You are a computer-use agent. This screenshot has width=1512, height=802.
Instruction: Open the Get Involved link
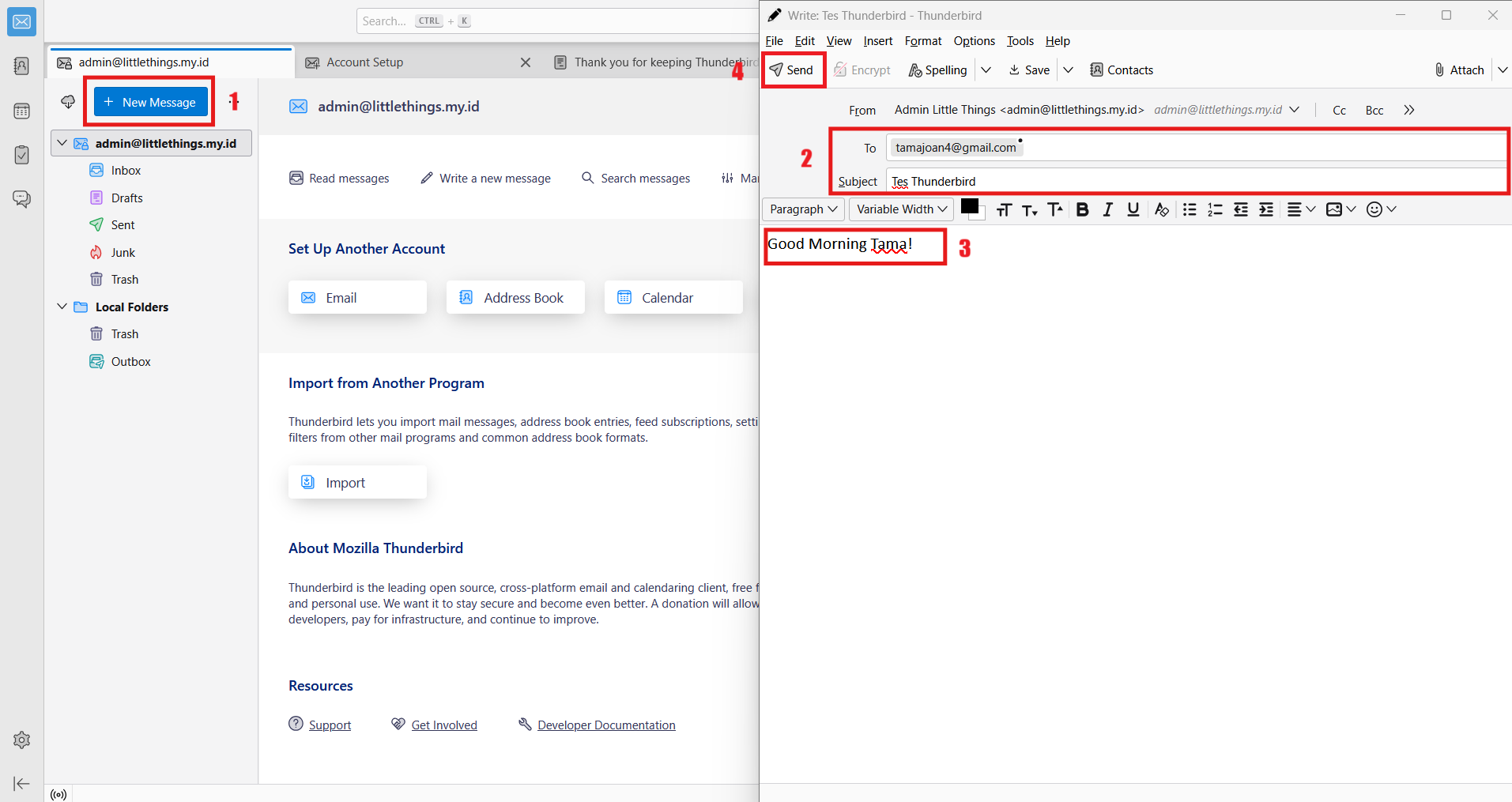(444, 725)
